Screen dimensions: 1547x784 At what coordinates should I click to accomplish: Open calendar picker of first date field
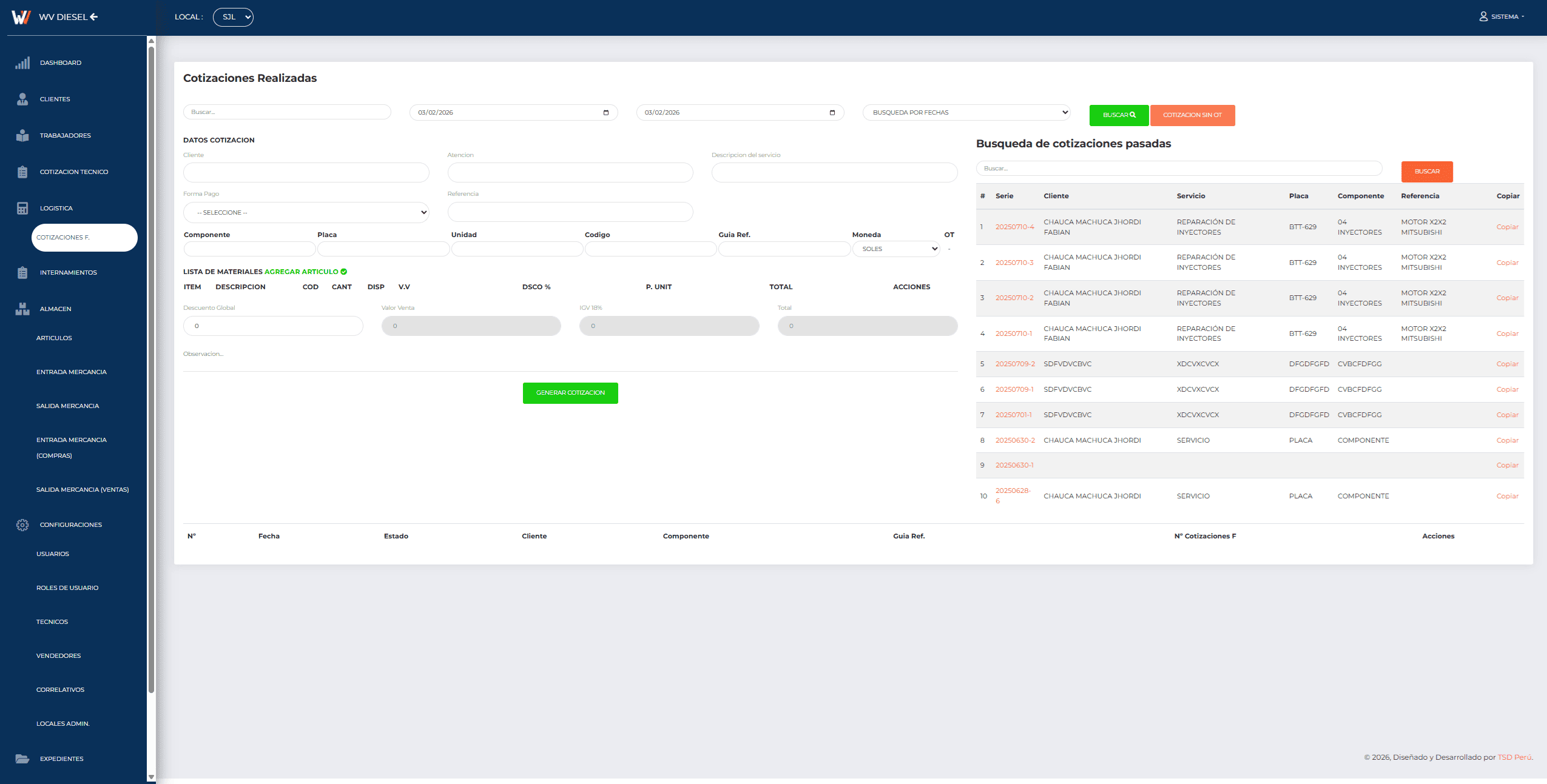[x=605, y=113]
